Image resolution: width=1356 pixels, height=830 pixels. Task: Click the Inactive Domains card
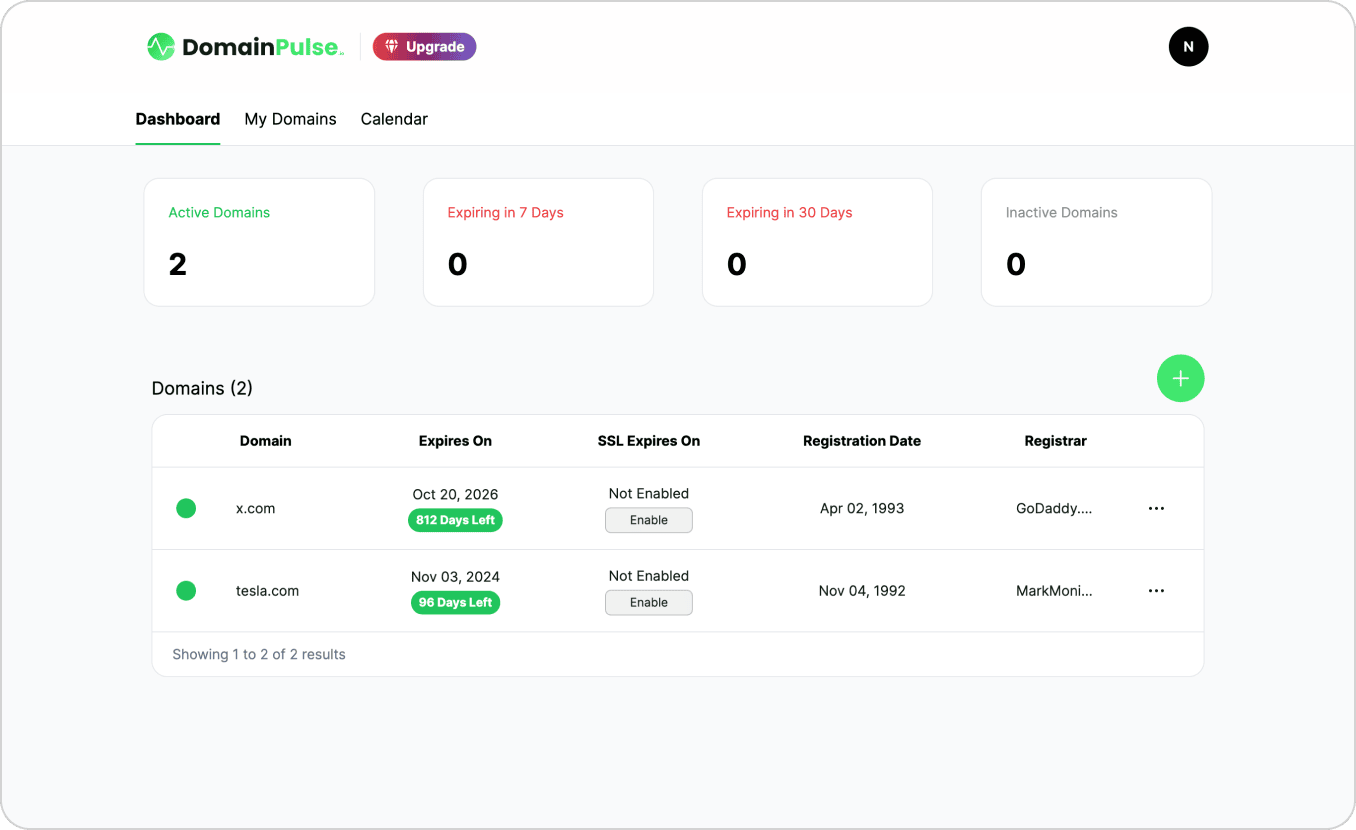(1096, 242)
